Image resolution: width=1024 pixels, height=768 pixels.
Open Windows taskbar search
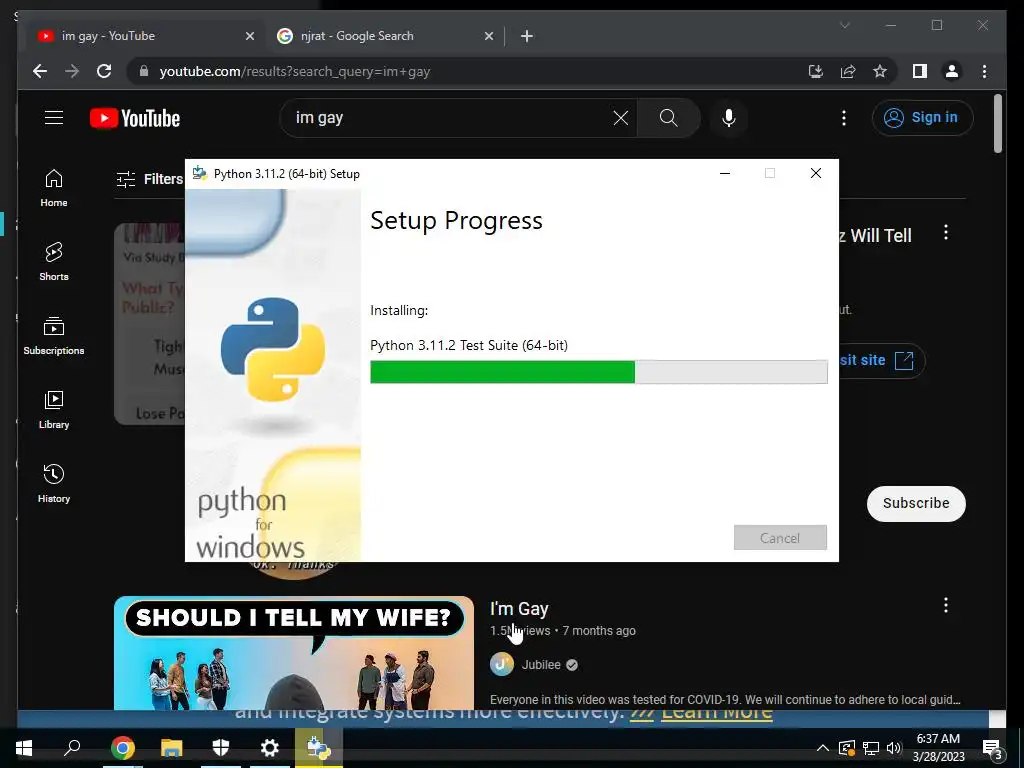[x=72, y=748]
